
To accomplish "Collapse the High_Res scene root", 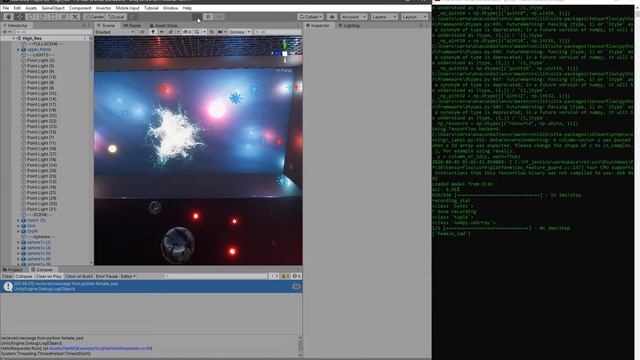I will 14,38.
